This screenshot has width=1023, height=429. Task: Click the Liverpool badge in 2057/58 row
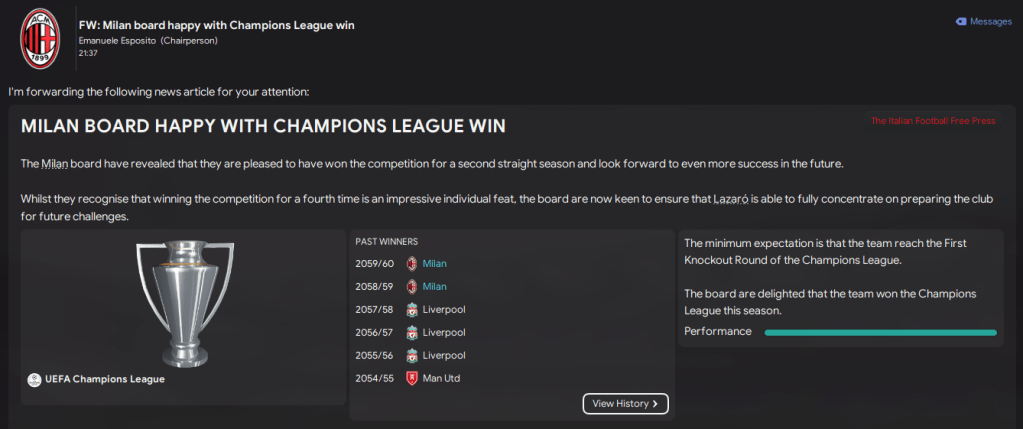click(x=411, y=310)
